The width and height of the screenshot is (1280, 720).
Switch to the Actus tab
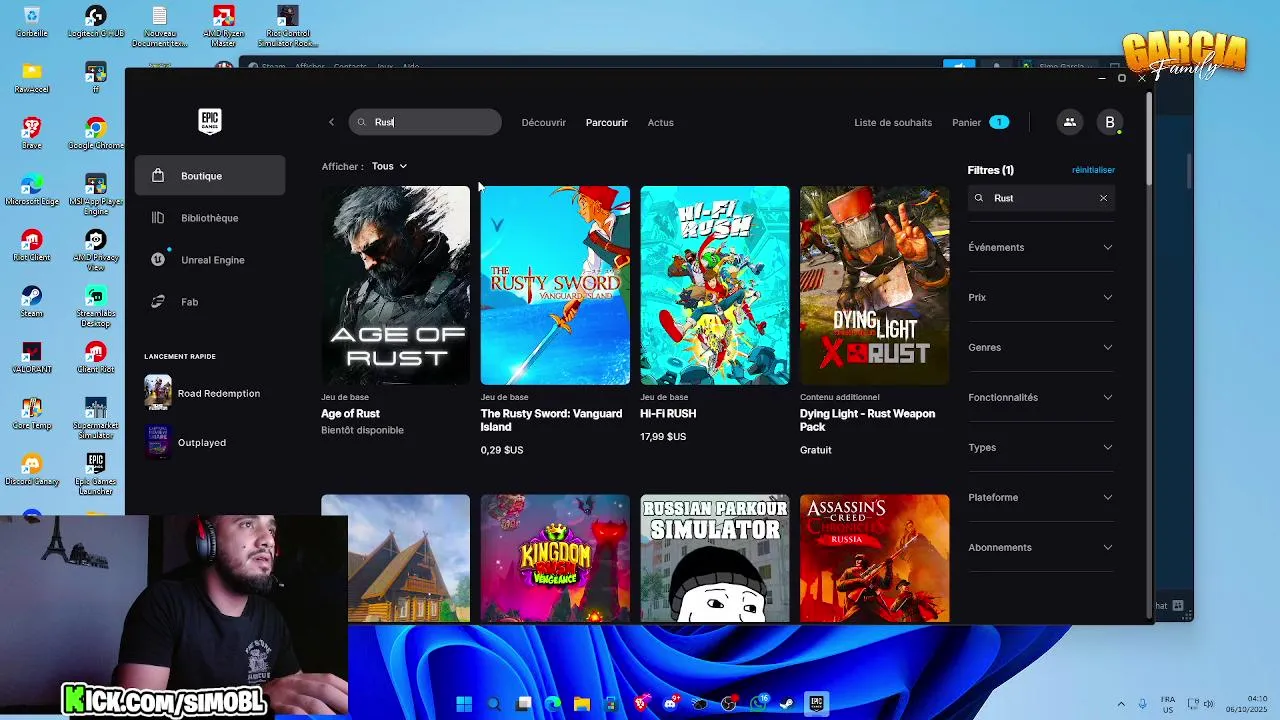[661, 122]
